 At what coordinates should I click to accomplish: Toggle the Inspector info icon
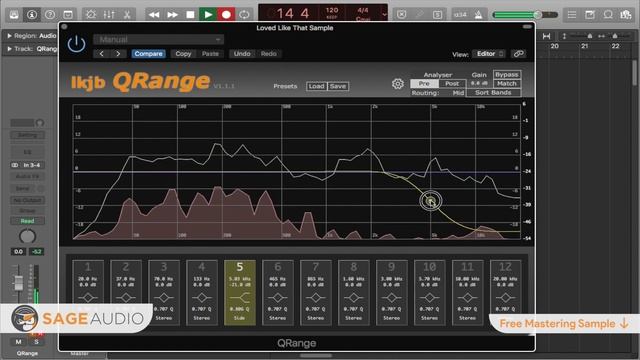pos(32,15)
